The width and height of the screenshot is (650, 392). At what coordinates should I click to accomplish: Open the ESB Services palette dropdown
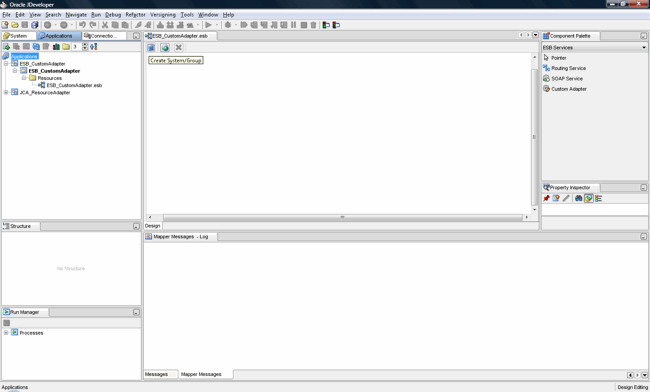[x=644, y=48]
